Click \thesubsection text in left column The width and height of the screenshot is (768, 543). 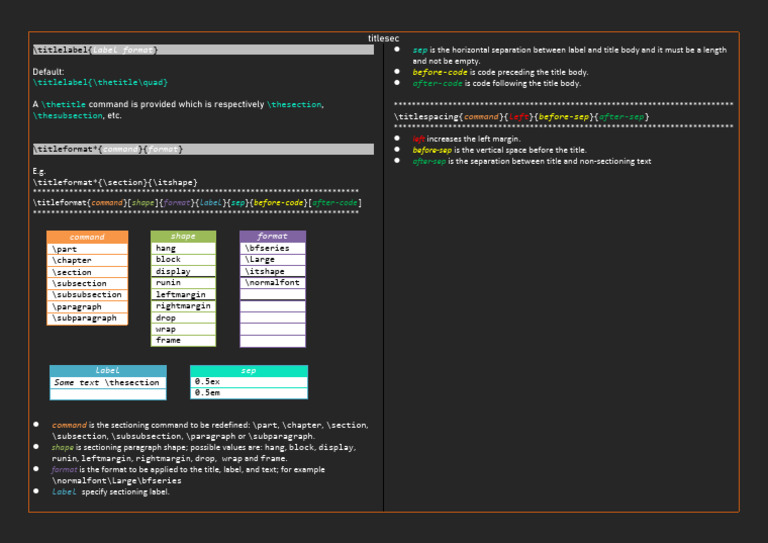(68, 116)
